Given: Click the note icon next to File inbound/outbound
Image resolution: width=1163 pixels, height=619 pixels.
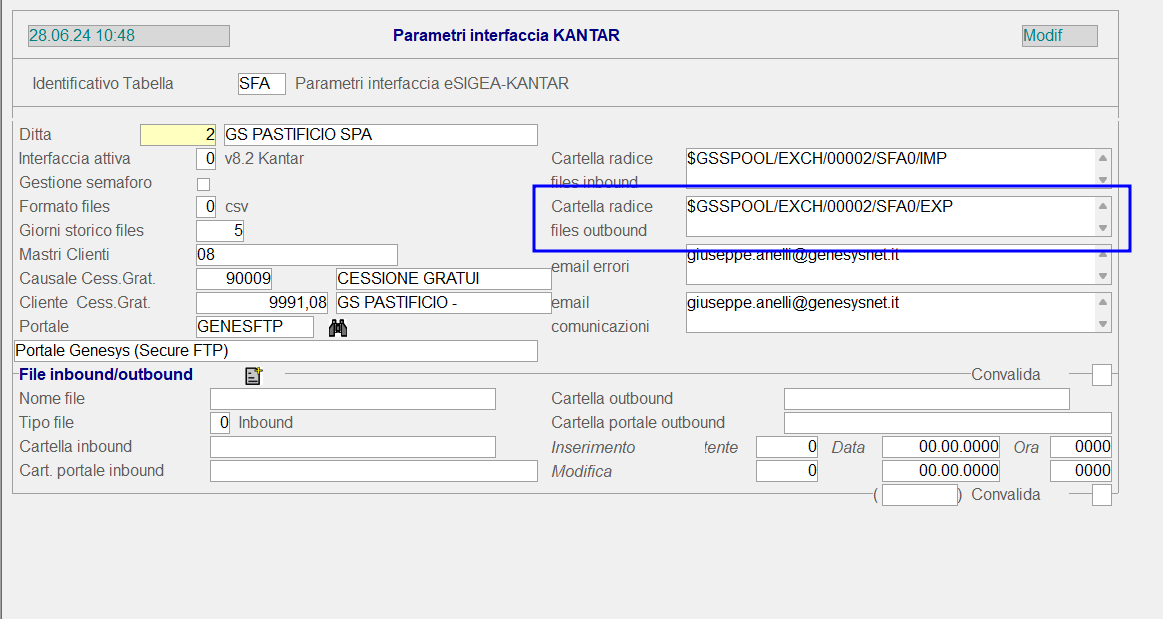Looking at the screenshot, I should click(x=253, y=375).
